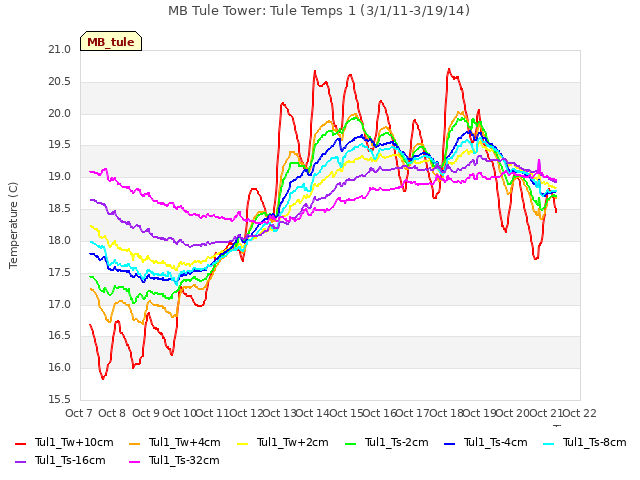Click the Oct 9 x-axis date label
This screenshot has height=480, width=640.
[x=146, y=413]
